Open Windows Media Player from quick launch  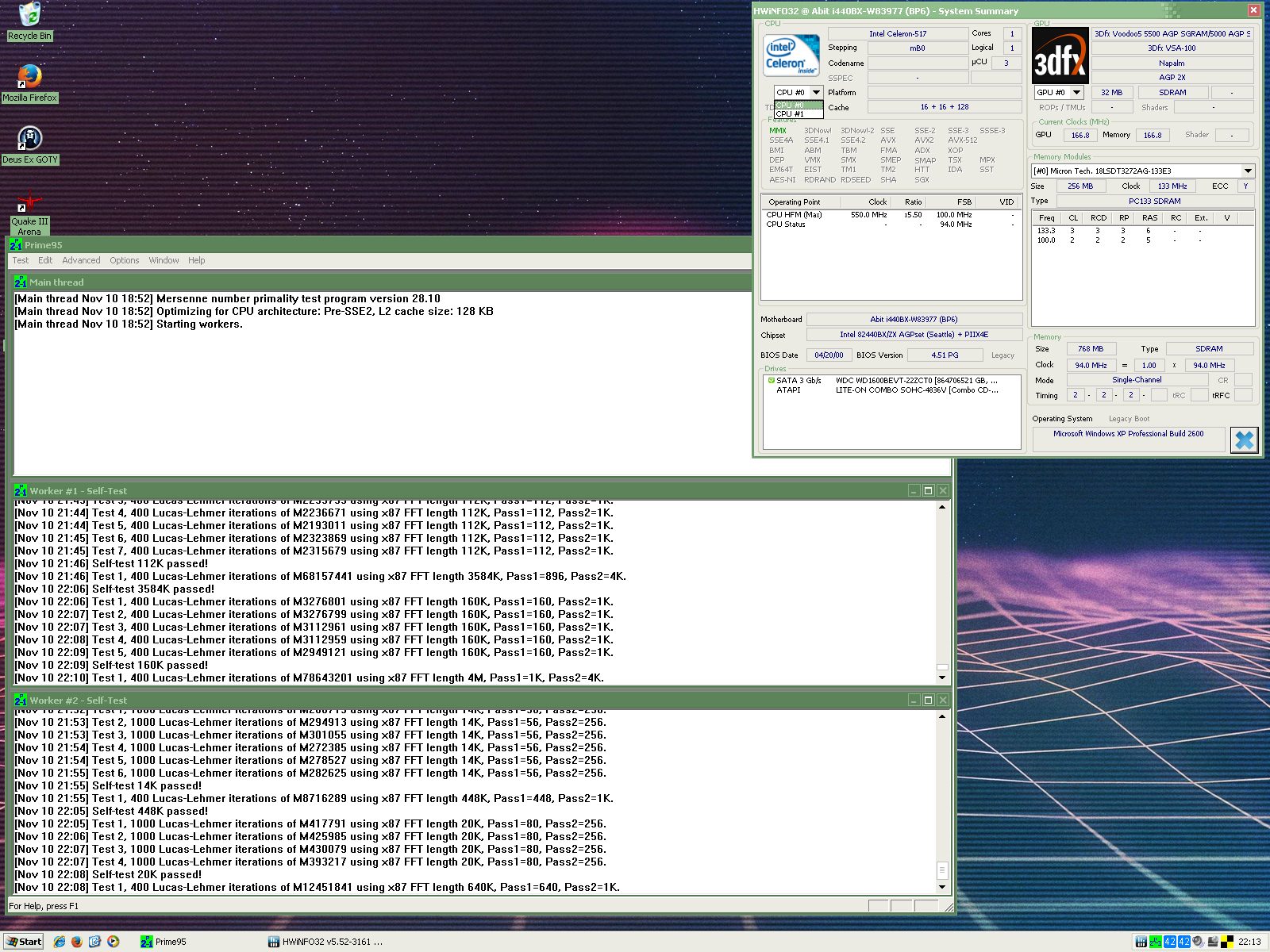tap(114, 942)
